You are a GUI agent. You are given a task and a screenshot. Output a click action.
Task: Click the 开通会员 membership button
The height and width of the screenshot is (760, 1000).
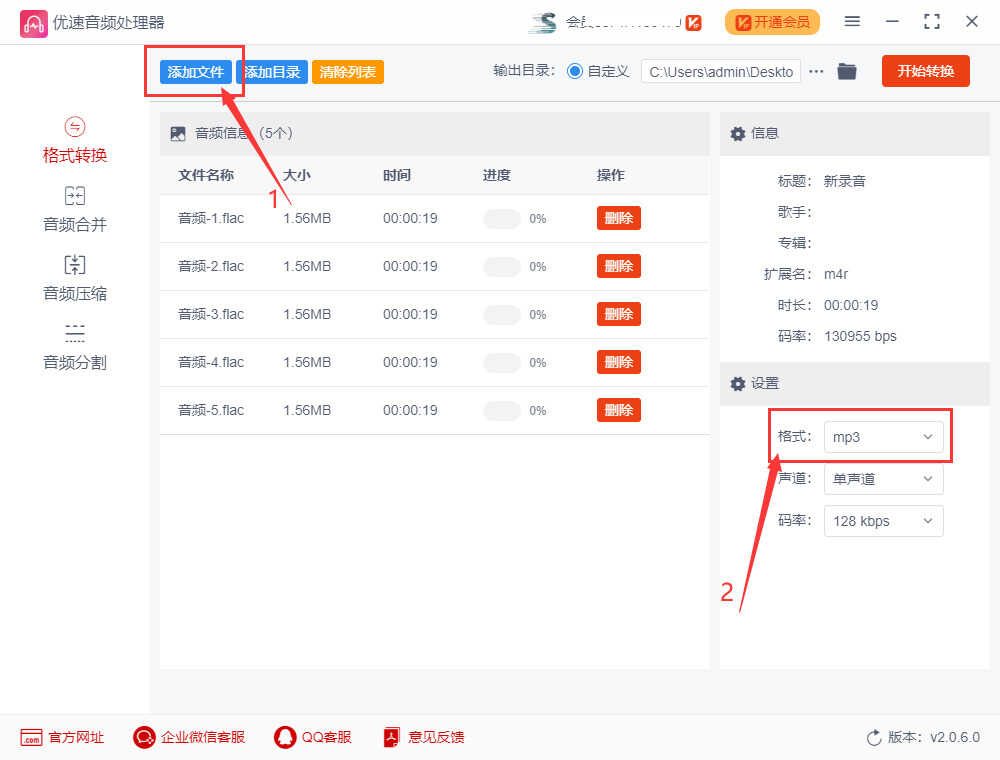772,22
